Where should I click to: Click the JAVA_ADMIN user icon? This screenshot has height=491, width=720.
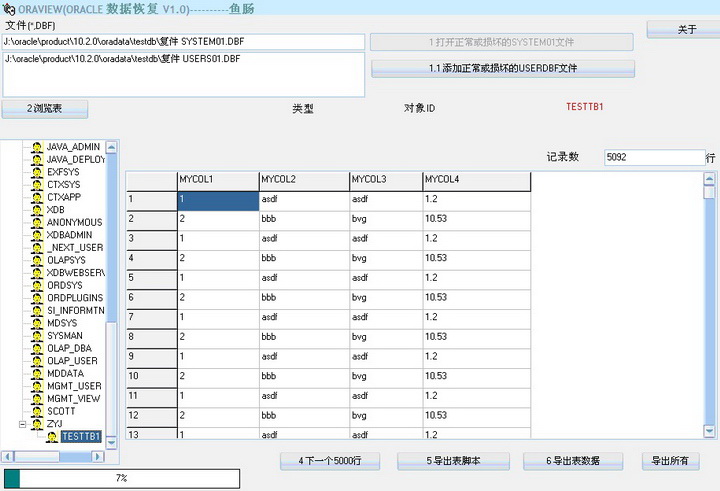(x=36, y=147)
